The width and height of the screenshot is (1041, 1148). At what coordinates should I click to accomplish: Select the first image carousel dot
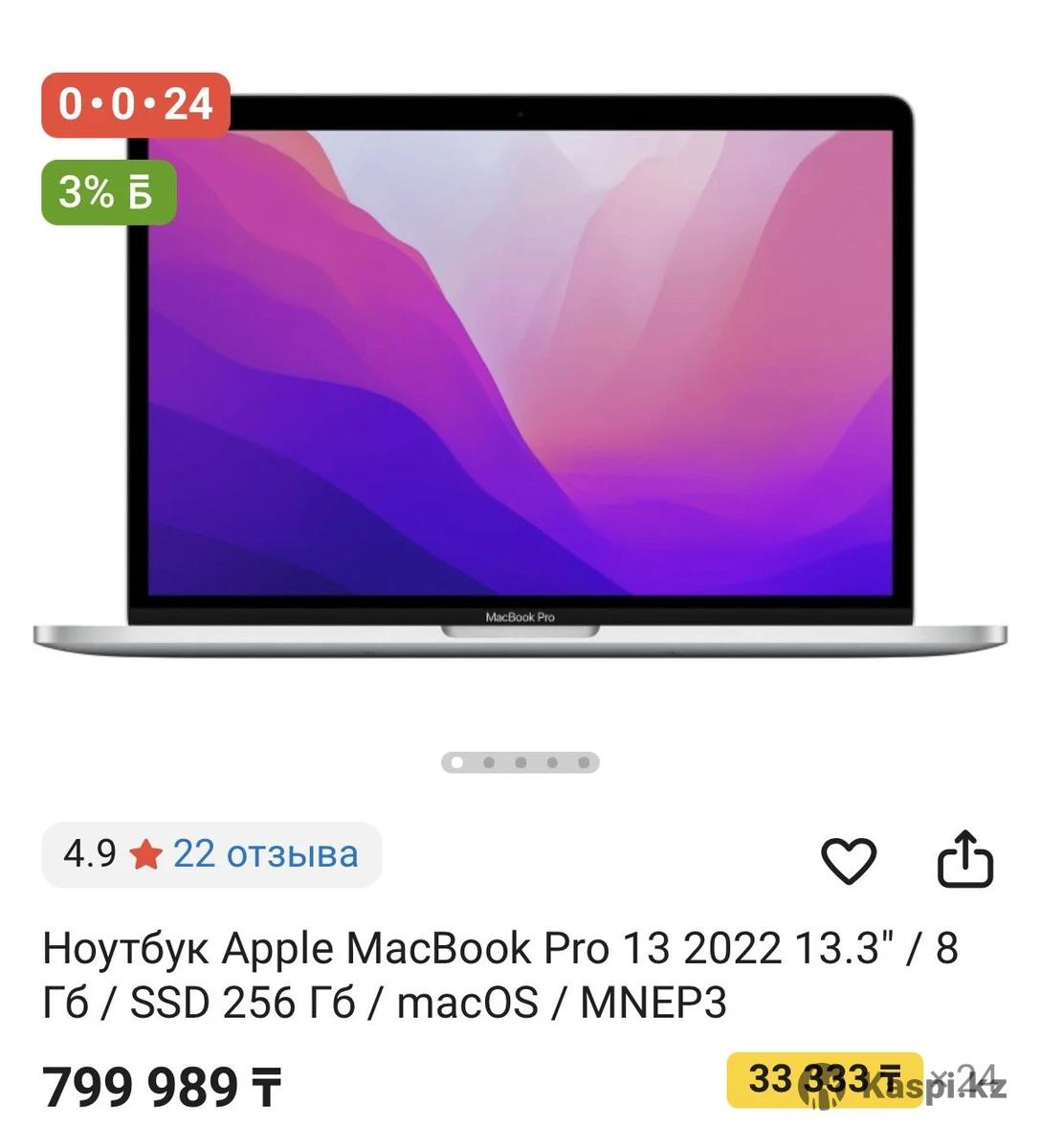click(457, 762)
